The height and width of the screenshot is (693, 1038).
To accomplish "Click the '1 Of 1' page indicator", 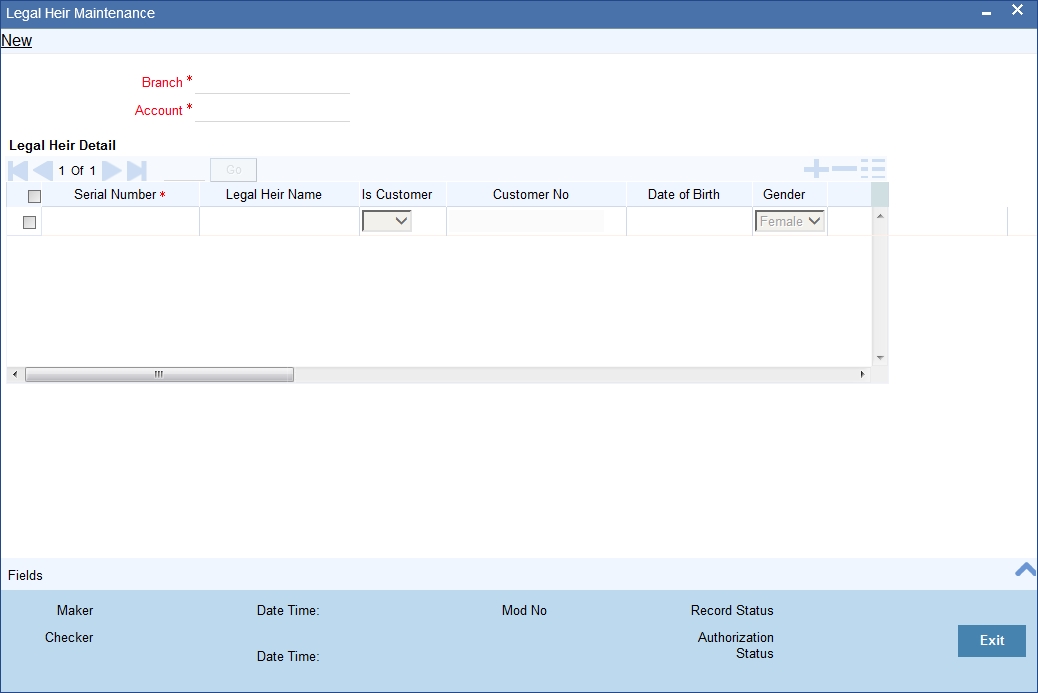I will (x=77, y=171).
